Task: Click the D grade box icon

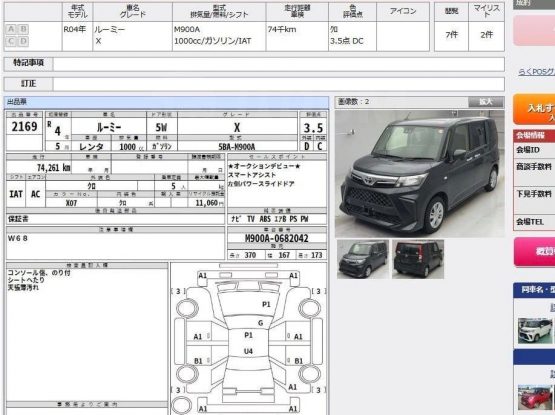Action: pyautogui.click(x=23, y=41)
